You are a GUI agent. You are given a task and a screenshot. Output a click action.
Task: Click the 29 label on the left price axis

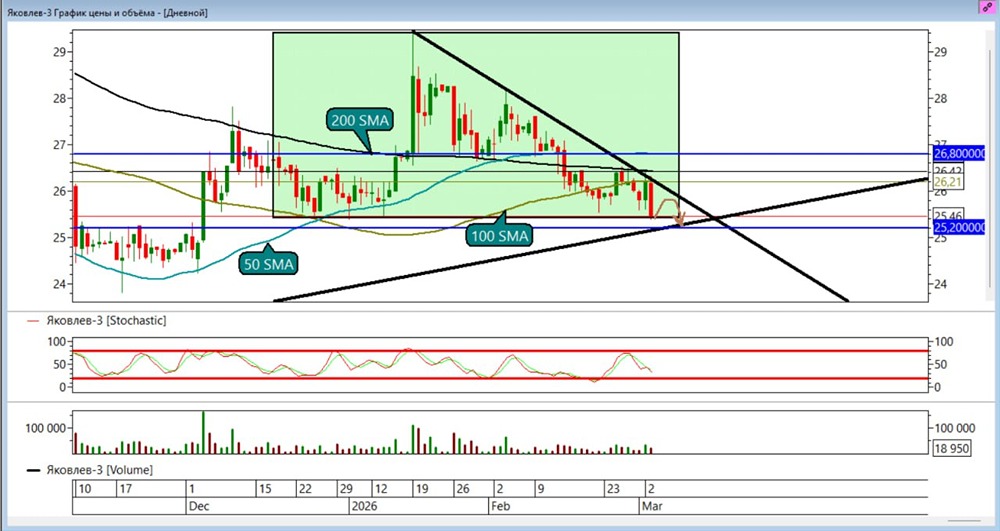[60, 52]
